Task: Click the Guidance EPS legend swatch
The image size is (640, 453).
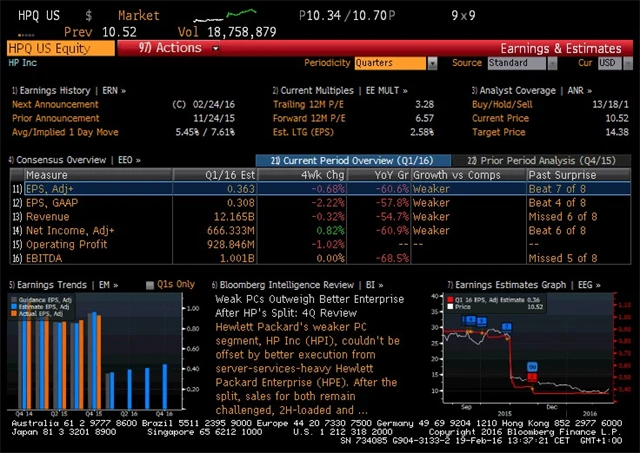Action: pos(13,301)
